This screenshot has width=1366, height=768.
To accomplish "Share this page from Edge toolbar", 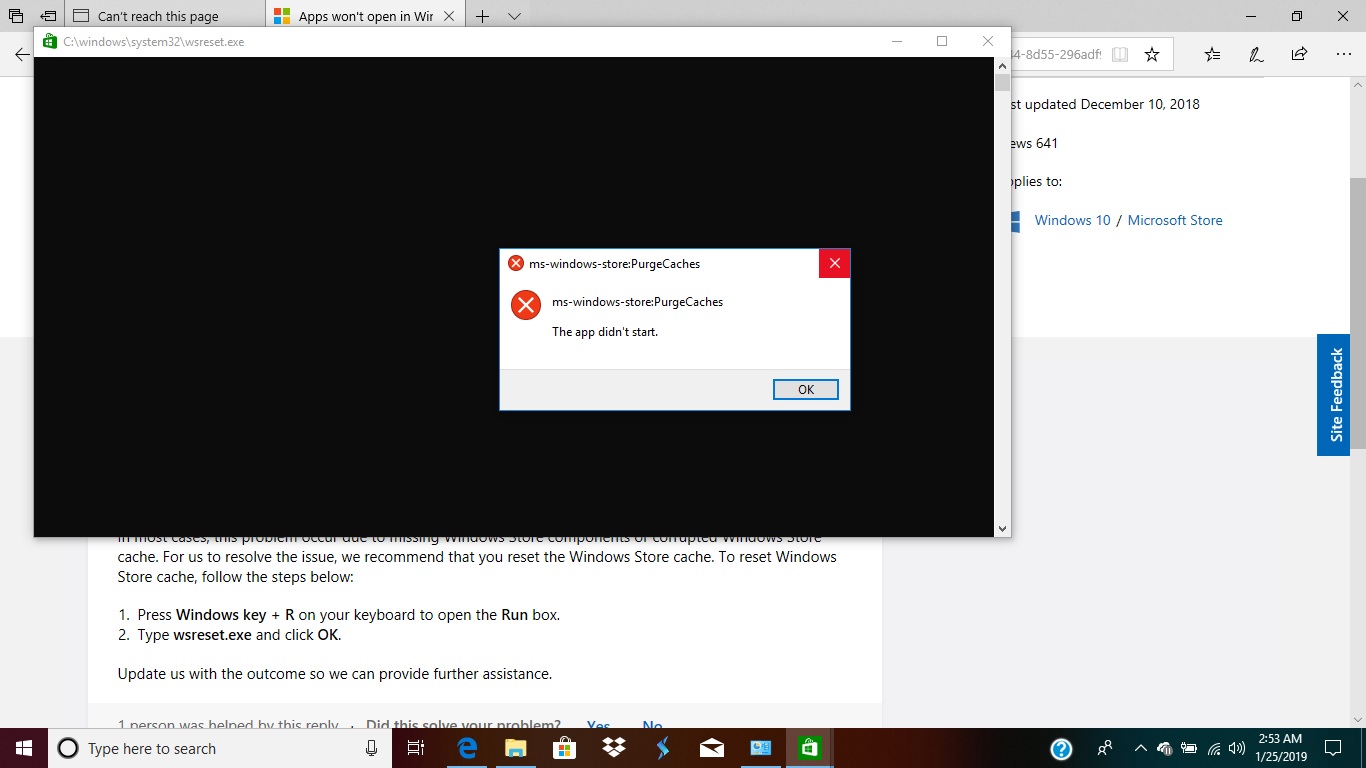I will [1299, 54].
